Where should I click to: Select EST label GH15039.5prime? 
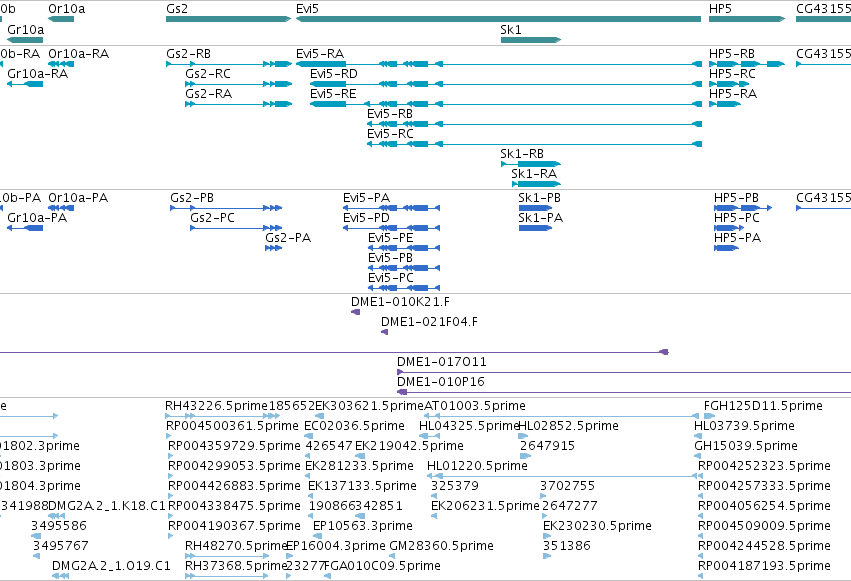(746, 446)
